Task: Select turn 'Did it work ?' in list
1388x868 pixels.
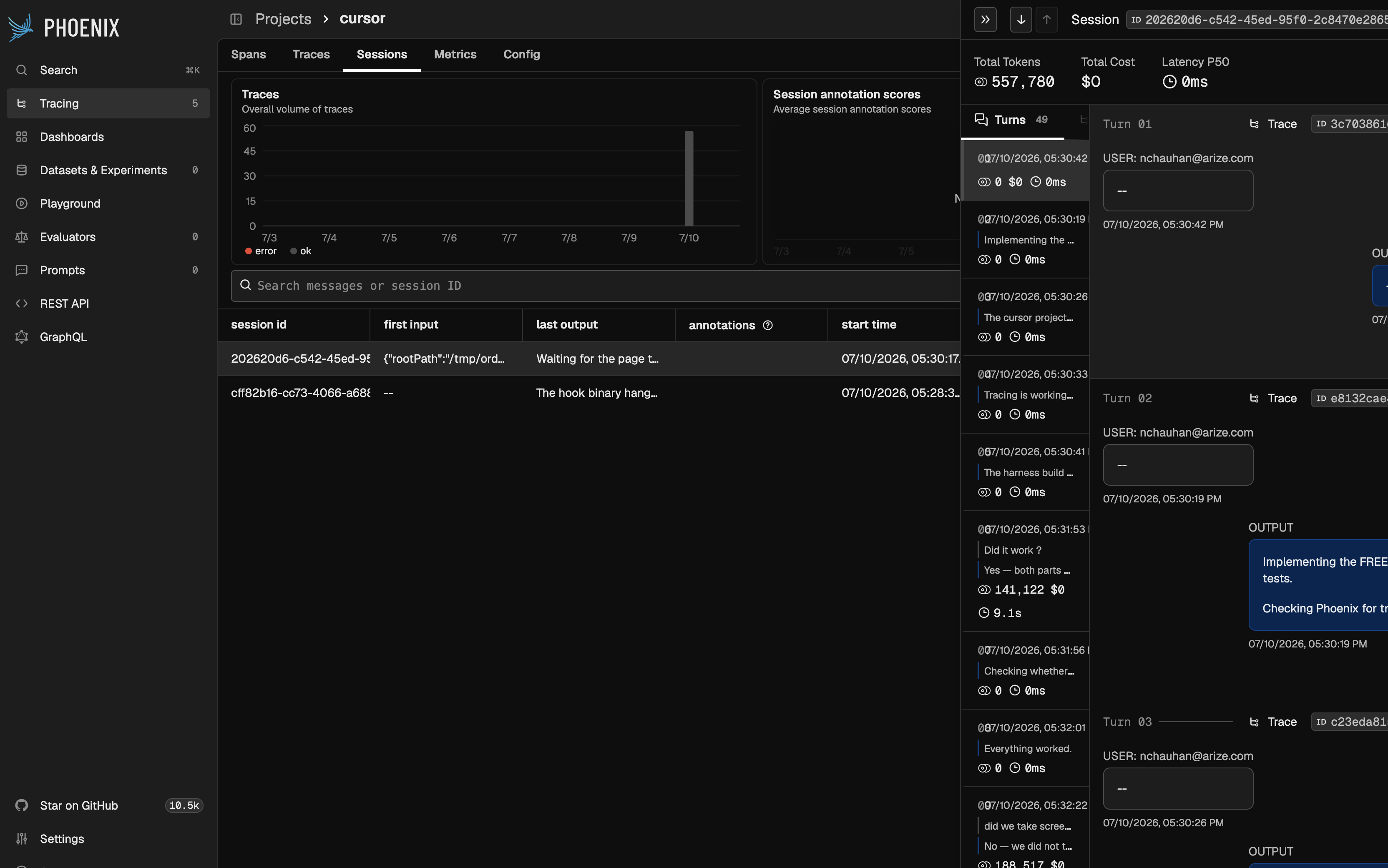Action: (x=1025, y=571)
